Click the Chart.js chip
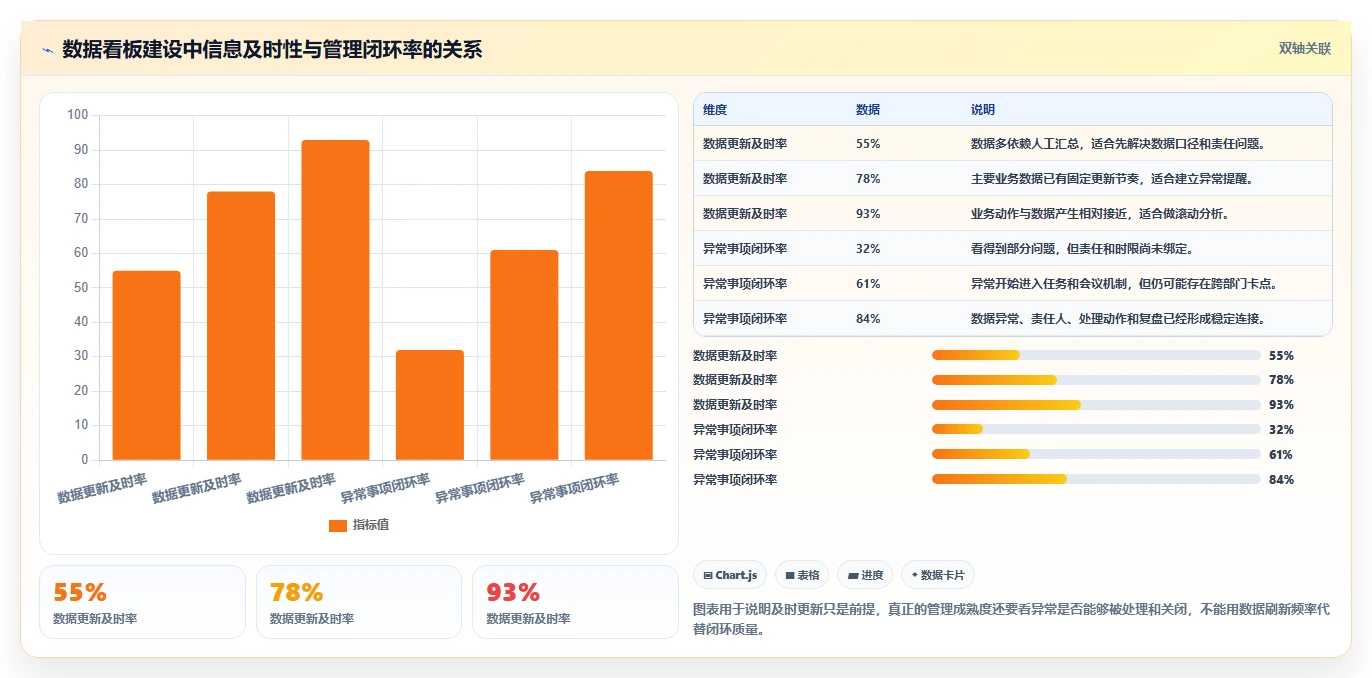 click(730, 575)
